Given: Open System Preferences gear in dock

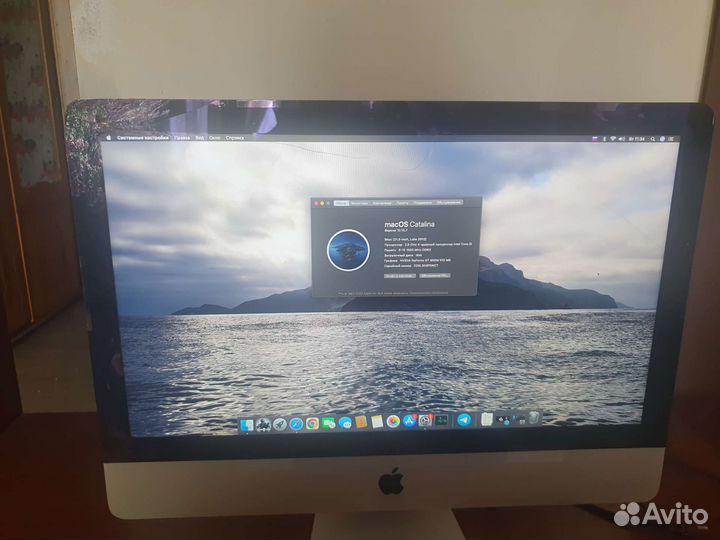Looking at the screenshot, I should point(425,420).
